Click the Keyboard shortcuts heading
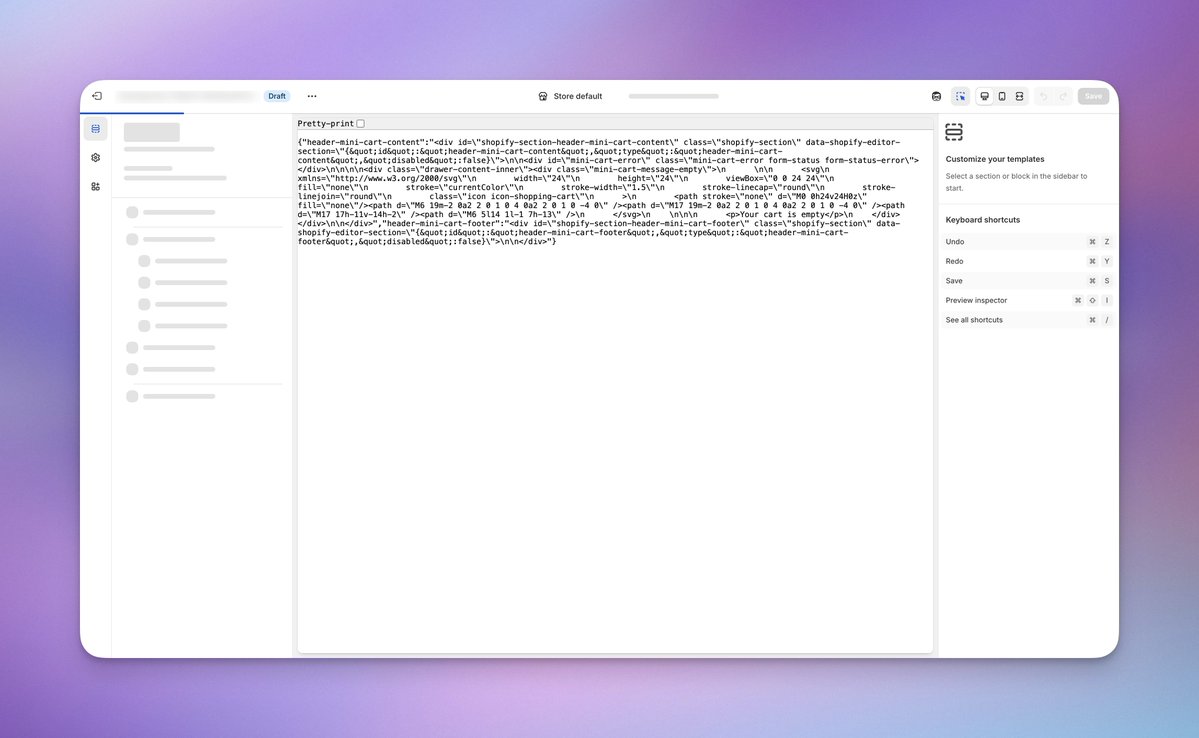The height and width of the screenshot is (738, 1199). pyautogui.click(x=983, y=219)
